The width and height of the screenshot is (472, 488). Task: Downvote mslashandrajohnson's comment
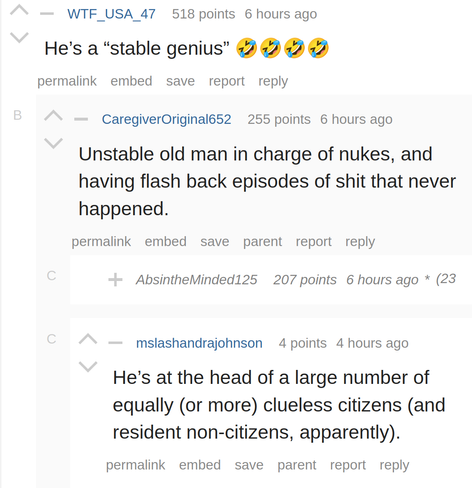pyautogui.click(x=88, y=366)
